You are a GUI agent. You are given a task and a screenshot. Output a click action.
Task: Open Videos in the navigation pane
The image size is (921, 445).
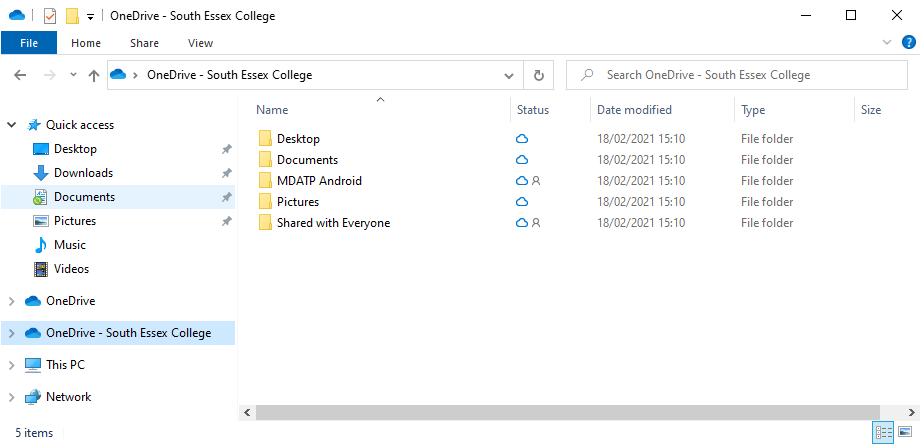click(72, 269)
